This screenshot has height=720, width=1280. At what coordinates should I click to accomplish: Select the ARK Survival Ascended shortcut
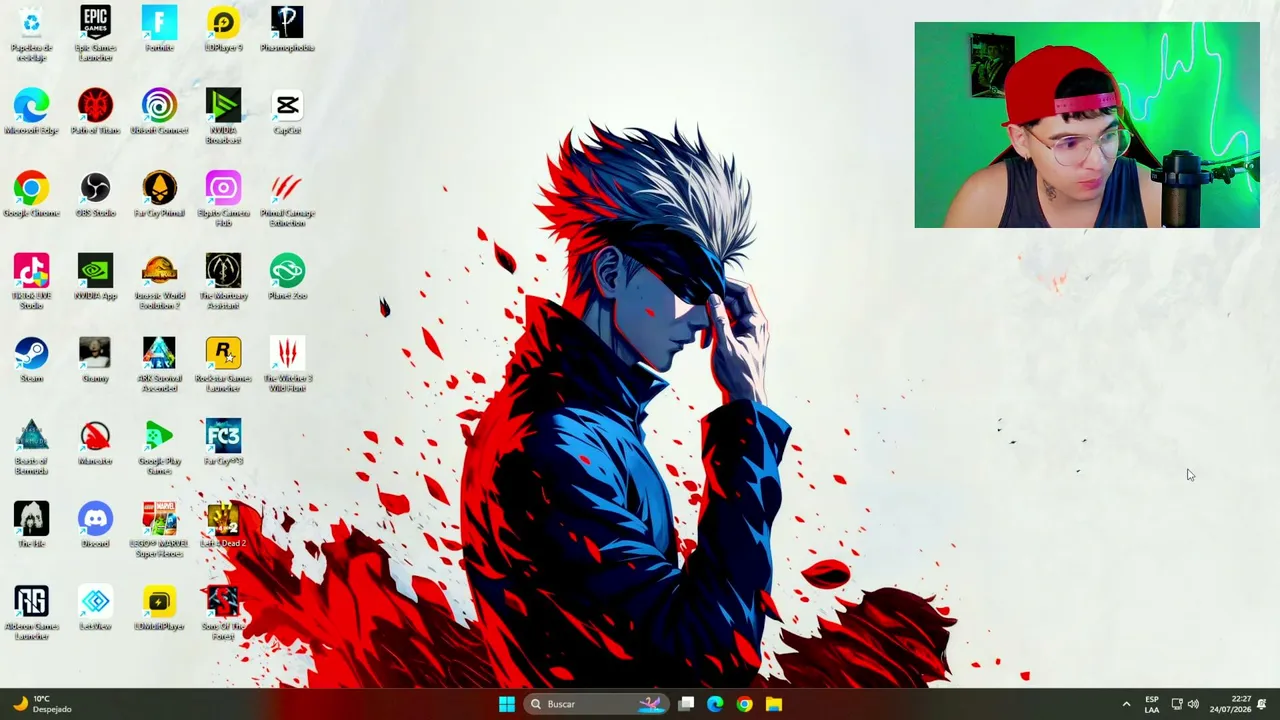[x=159, y=365]
